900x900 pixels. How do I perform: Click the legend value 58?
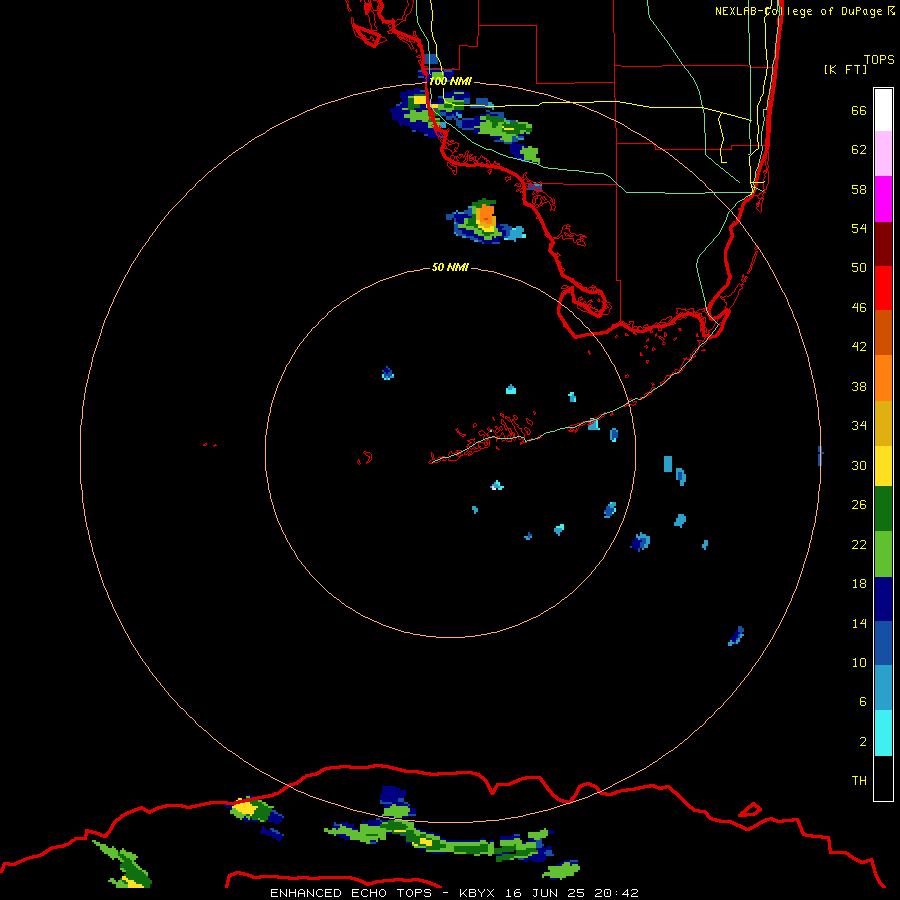point(859,189)
